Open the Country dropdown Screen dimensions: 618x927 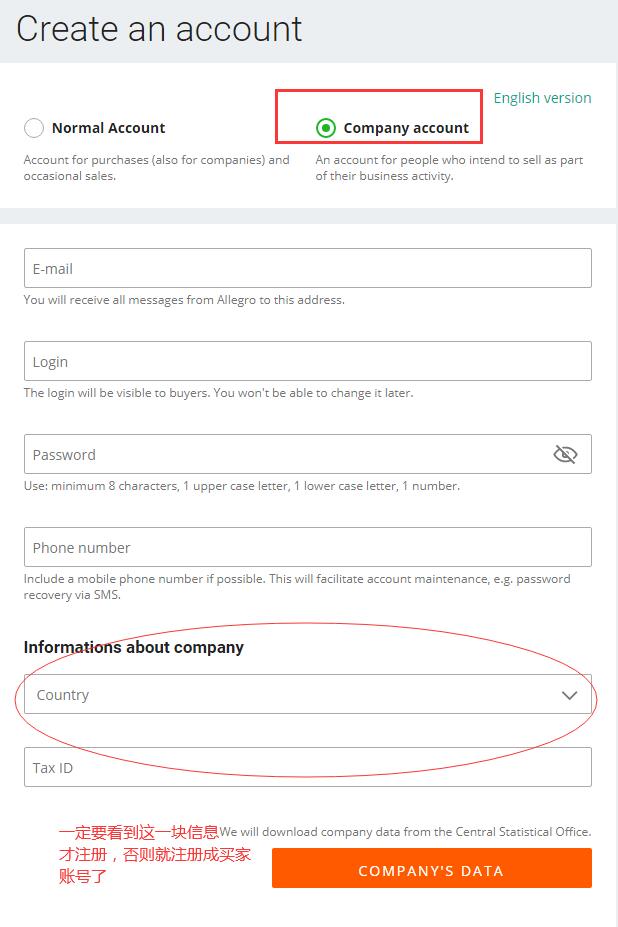(290, 695)
